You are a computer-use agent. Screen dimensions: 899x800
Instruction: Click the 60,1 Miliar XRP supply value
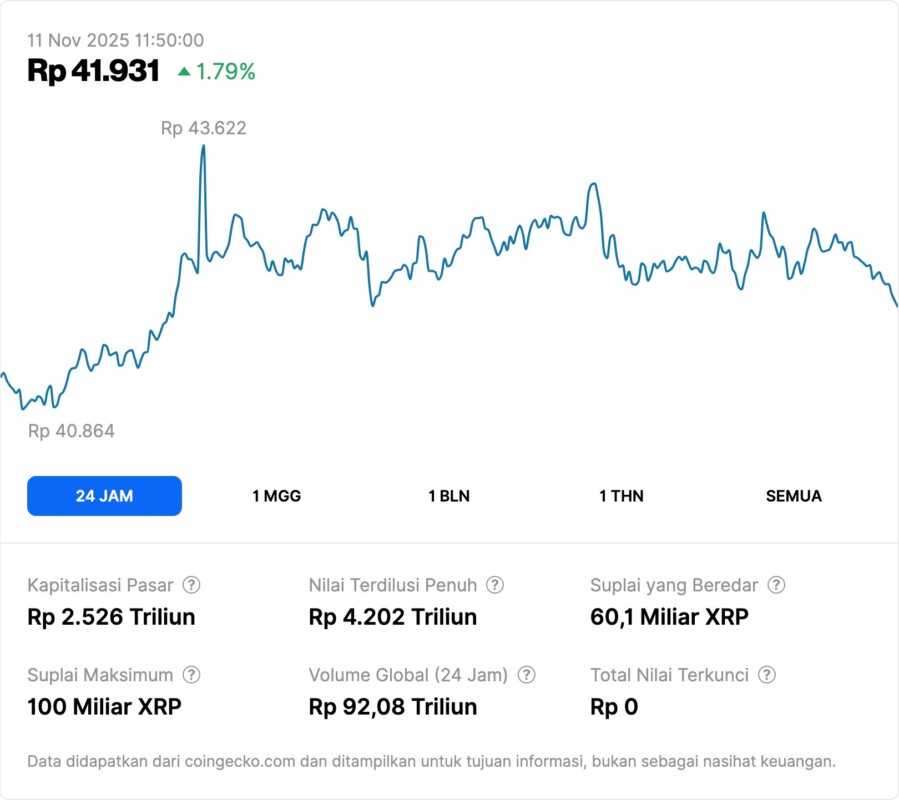pyautogui.click(x=669, y=617)
